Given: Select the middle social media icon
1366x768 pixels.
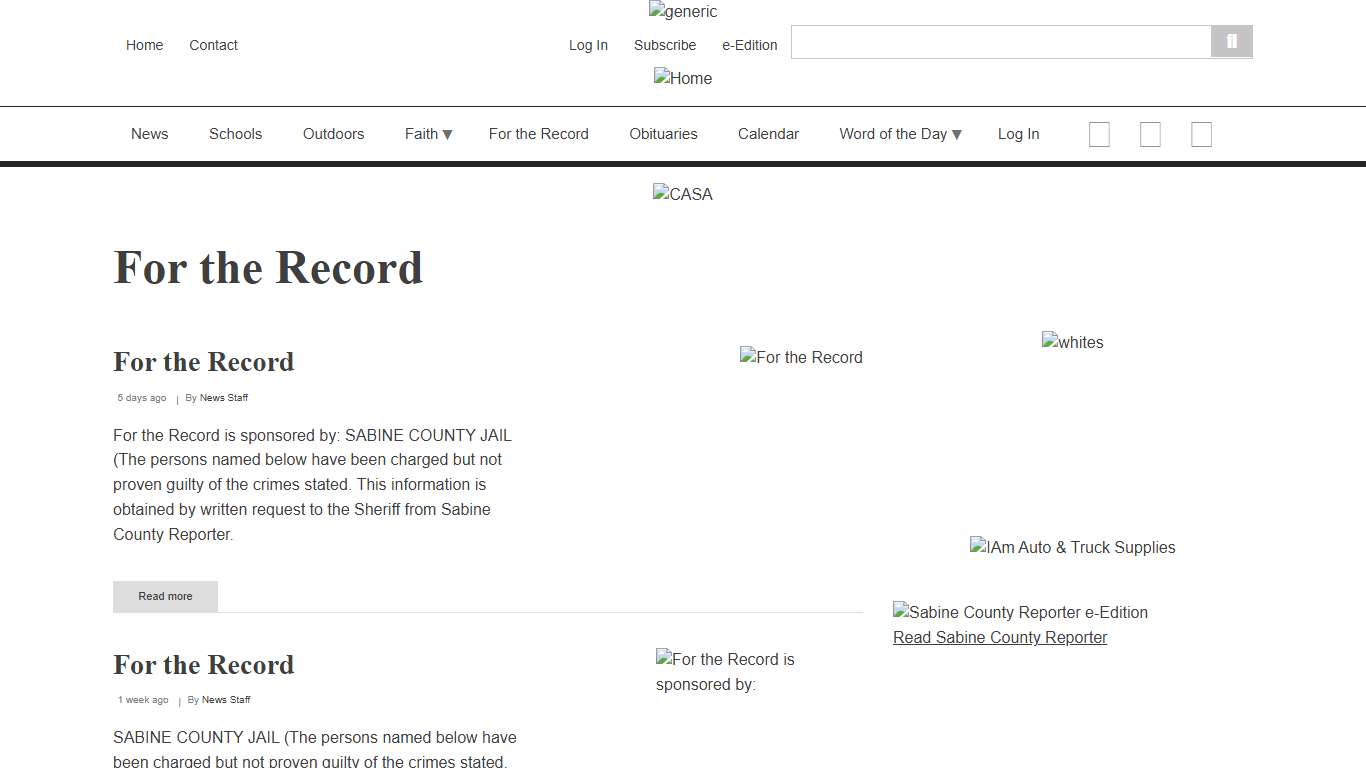Looking at the screenshot, I should coord(1150,134).
